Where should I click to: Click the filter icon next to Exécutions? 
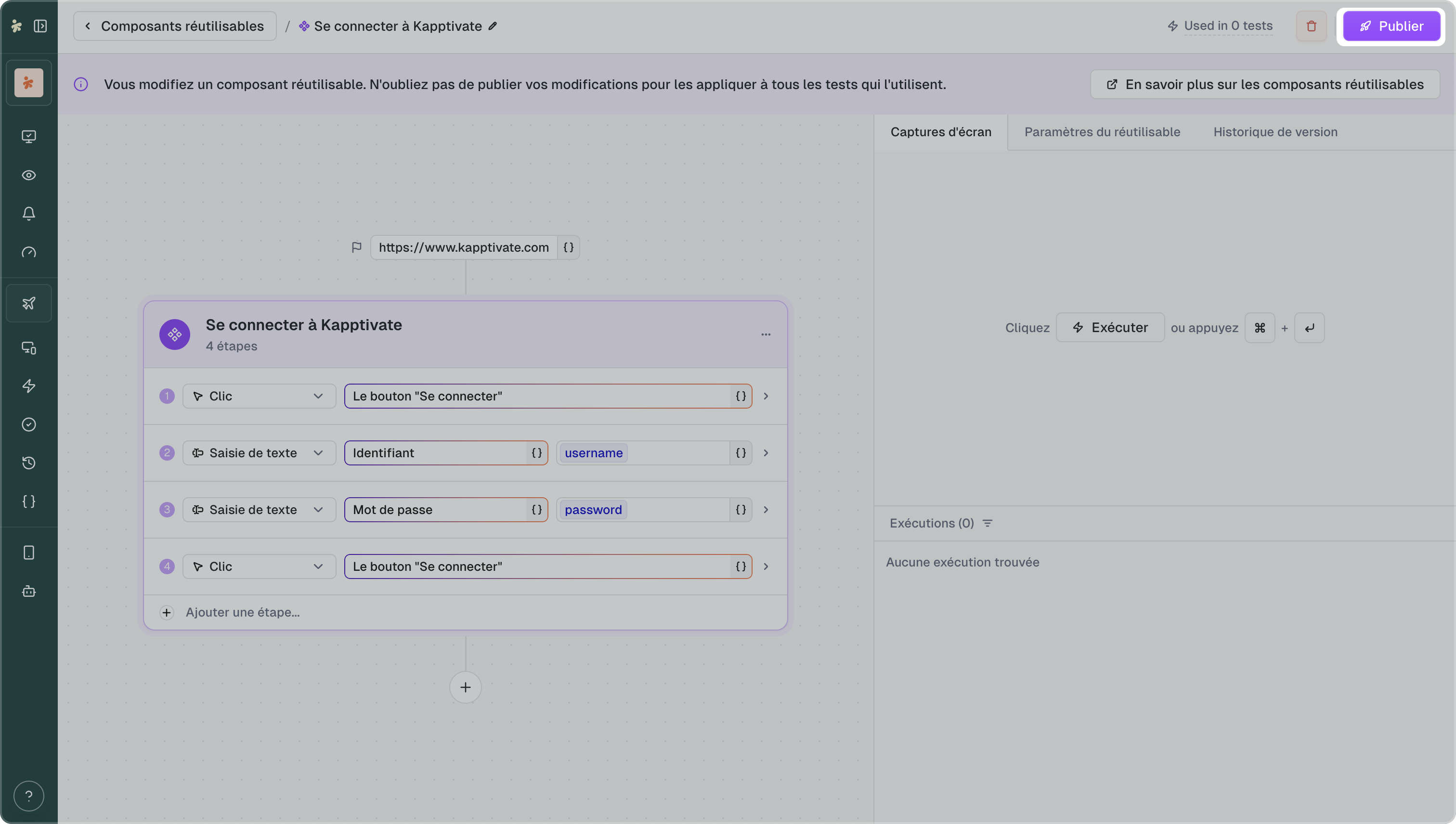coord(987,523)
